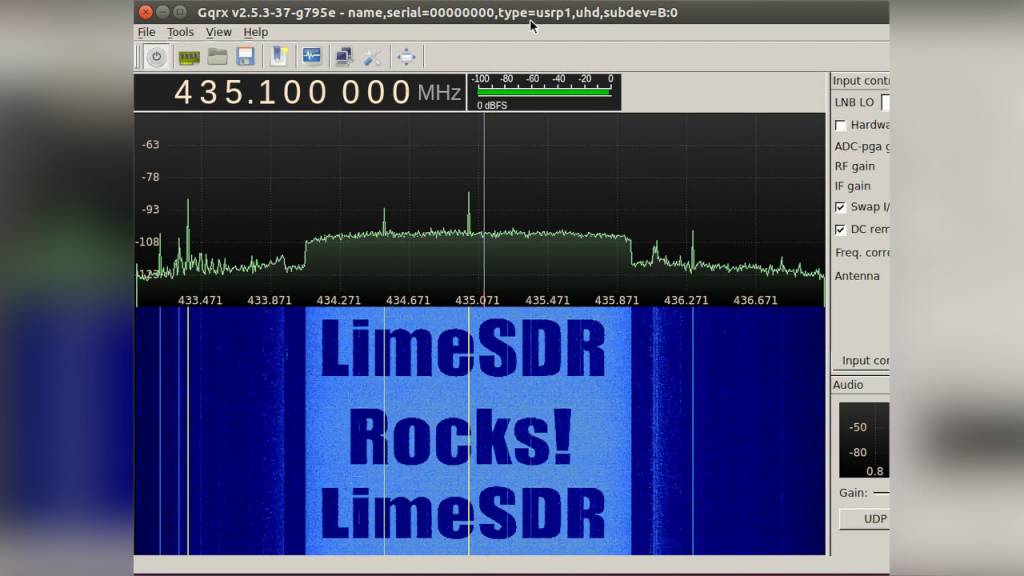Image resolution: width=1024 pixels, height=576 pixels.
Task: Open remote control settings tools icon
Action: 372,57
